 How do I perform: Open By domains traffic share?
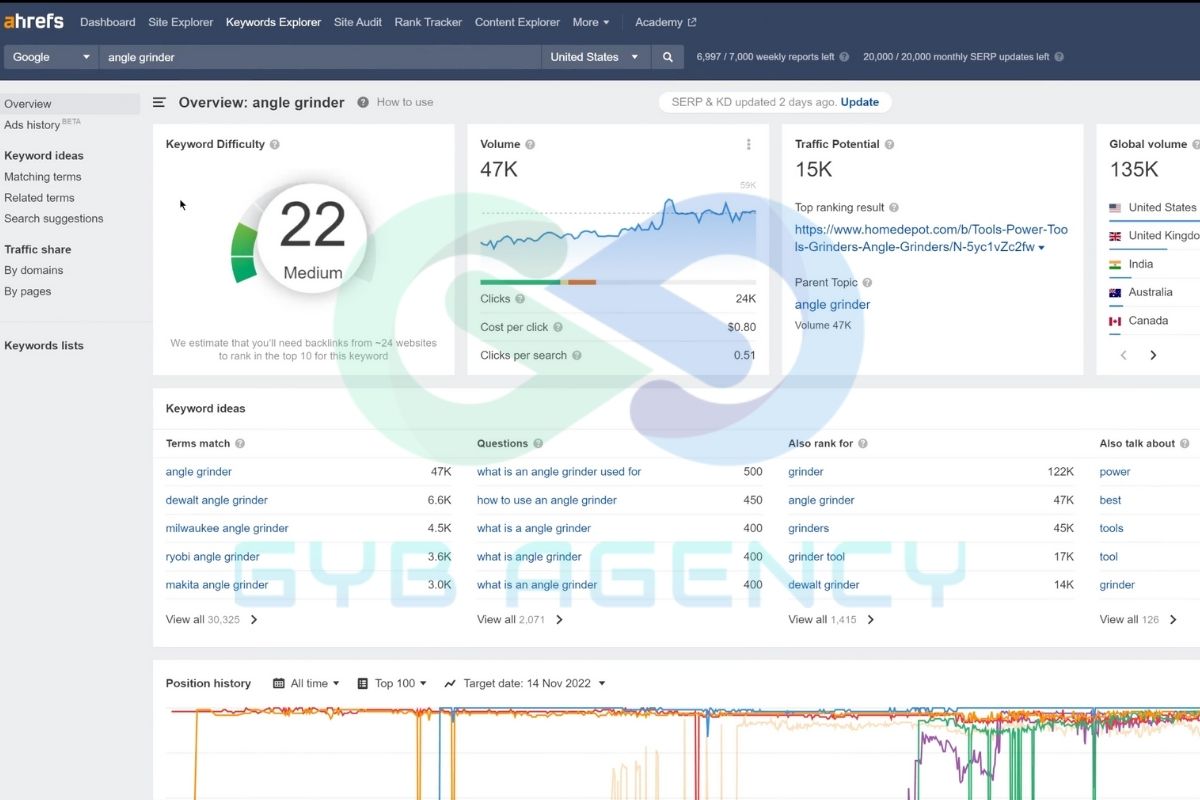tap(34, 271)
